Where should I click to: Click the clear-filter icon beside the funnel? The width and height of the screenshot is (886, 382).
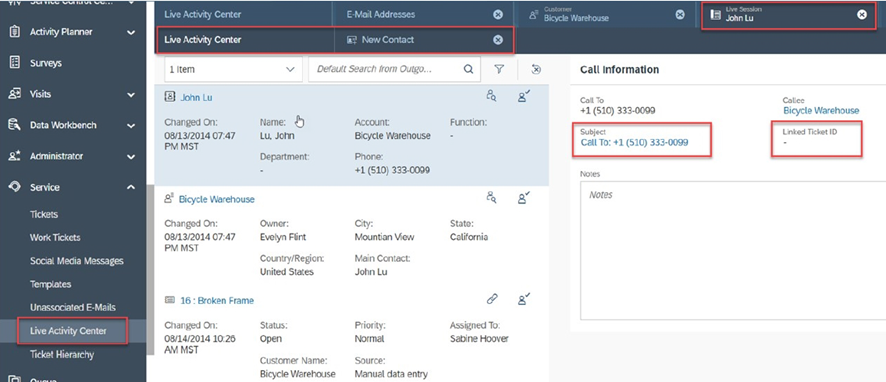click(x=536, y=69)
